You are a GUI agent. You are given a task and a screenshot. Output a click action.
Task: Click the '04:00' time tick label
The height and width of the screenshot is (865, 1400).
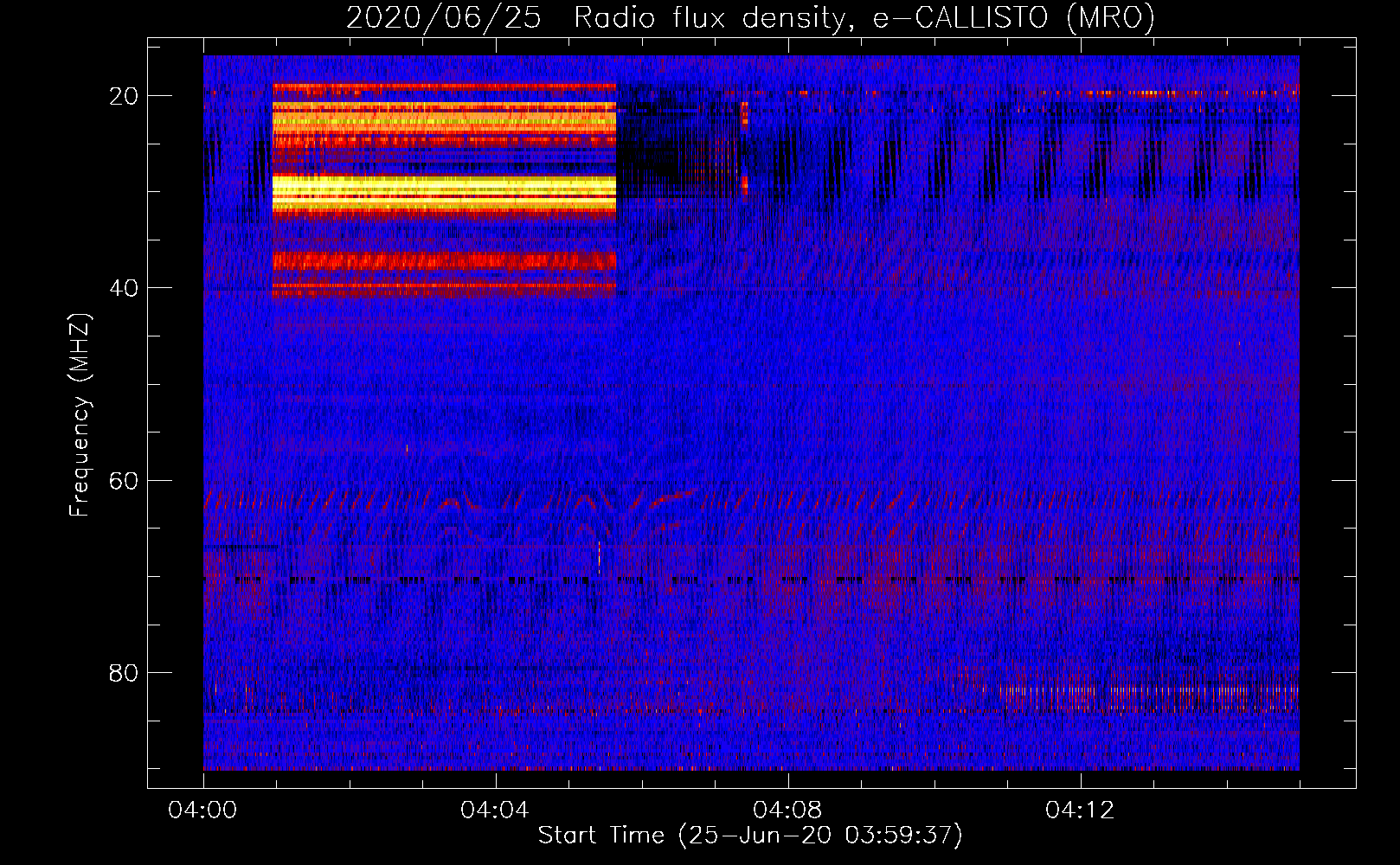point(203,811)
